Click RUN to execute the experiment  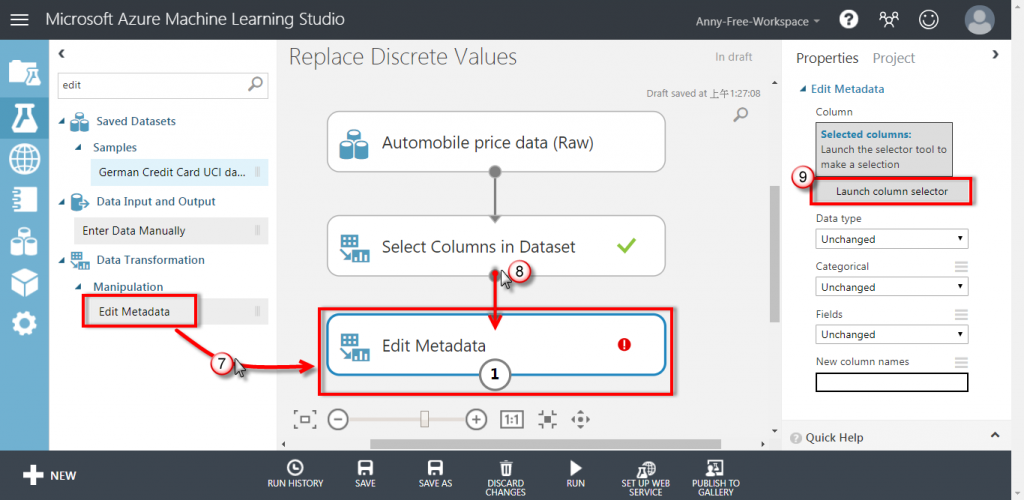click(575, 474)
